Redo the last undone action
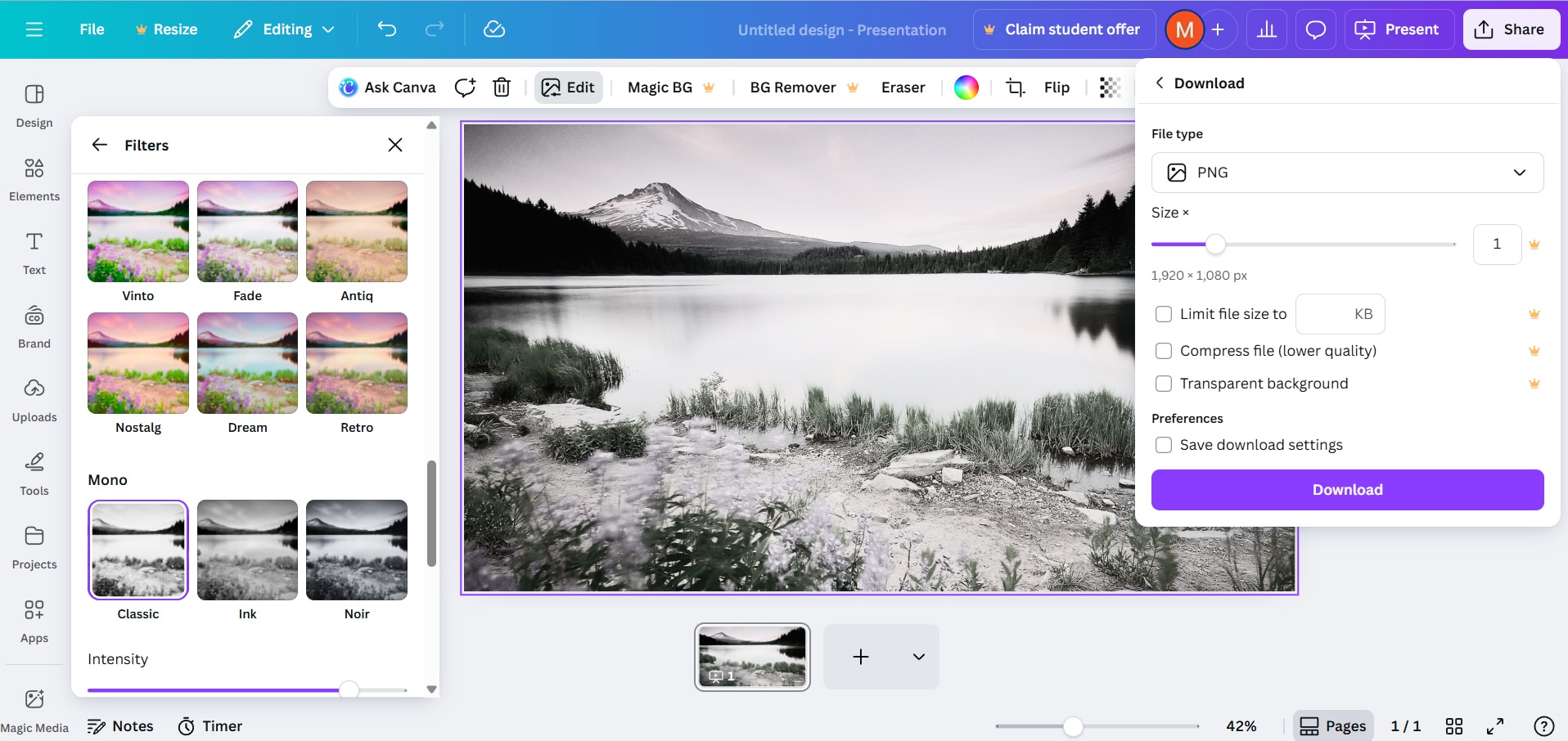 (x=435, y=29)
